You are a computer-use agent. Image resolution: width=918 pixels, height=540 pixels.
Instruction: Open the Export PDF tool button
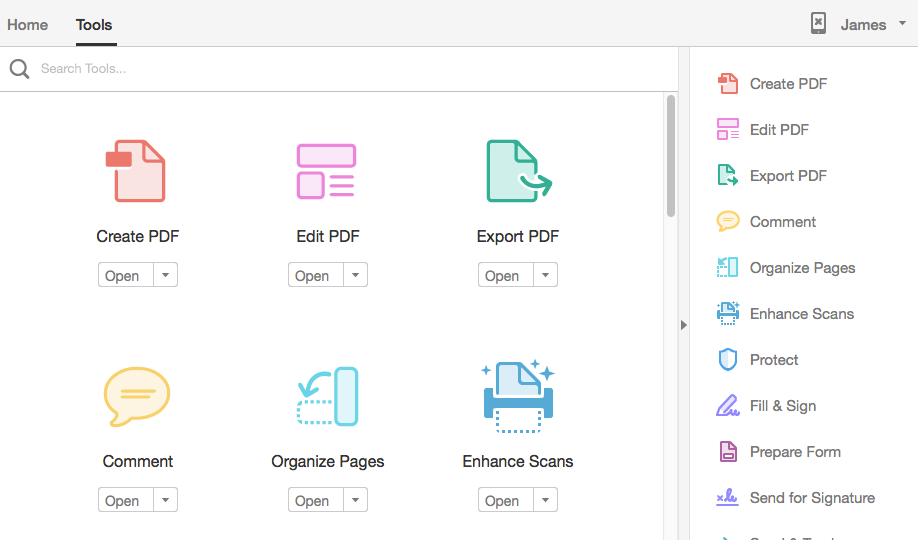(506, 275)
